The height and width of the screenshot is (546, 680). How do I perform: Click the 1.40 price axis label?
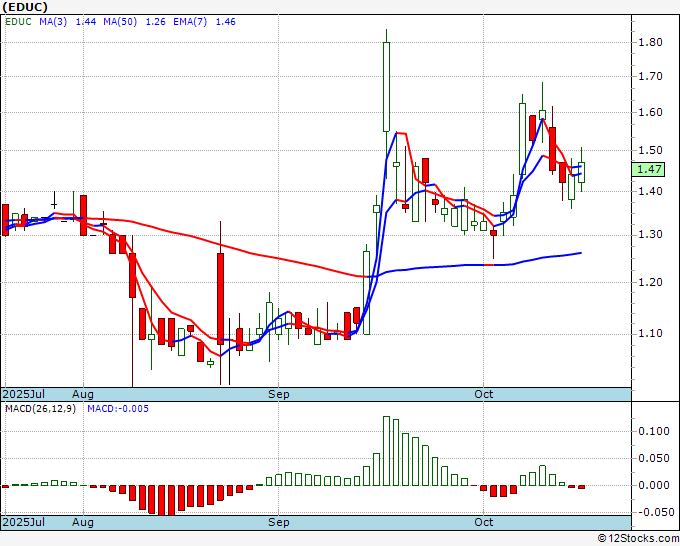coord(651,192)
